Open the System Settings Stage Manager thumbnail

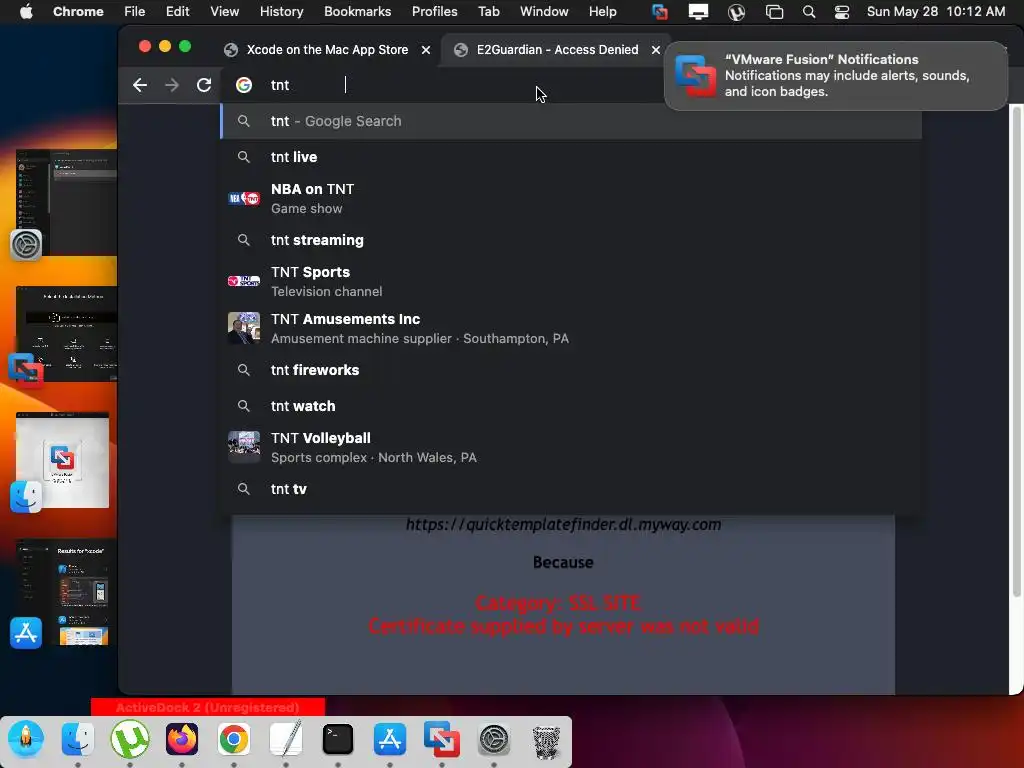[x=65, y=202]
